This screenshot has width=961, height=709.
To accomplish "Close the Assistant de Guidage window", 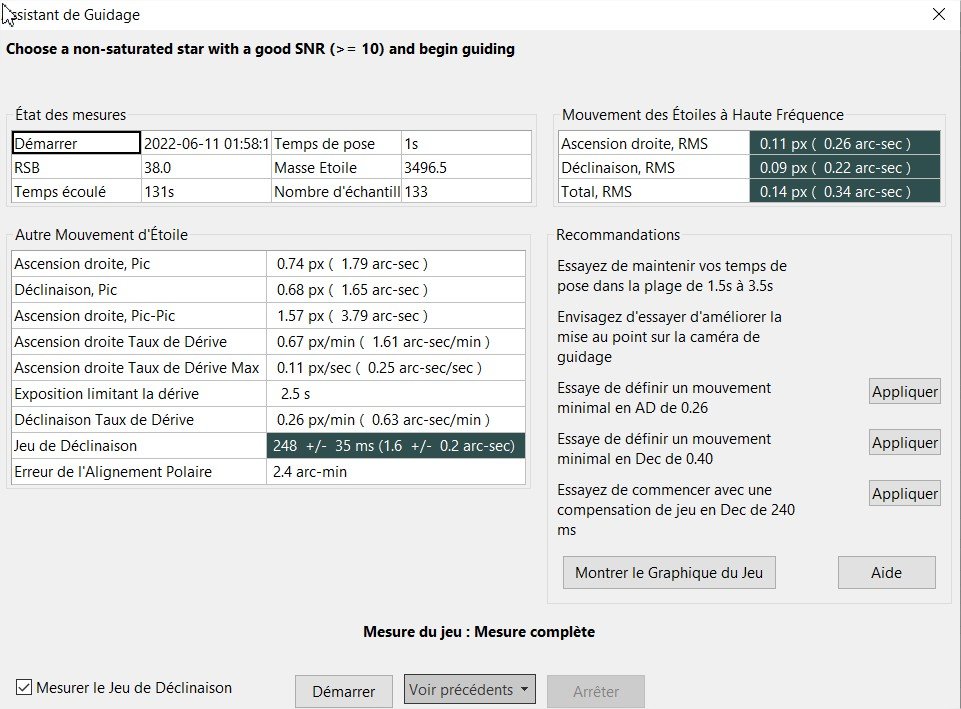I will click(938, 15).
